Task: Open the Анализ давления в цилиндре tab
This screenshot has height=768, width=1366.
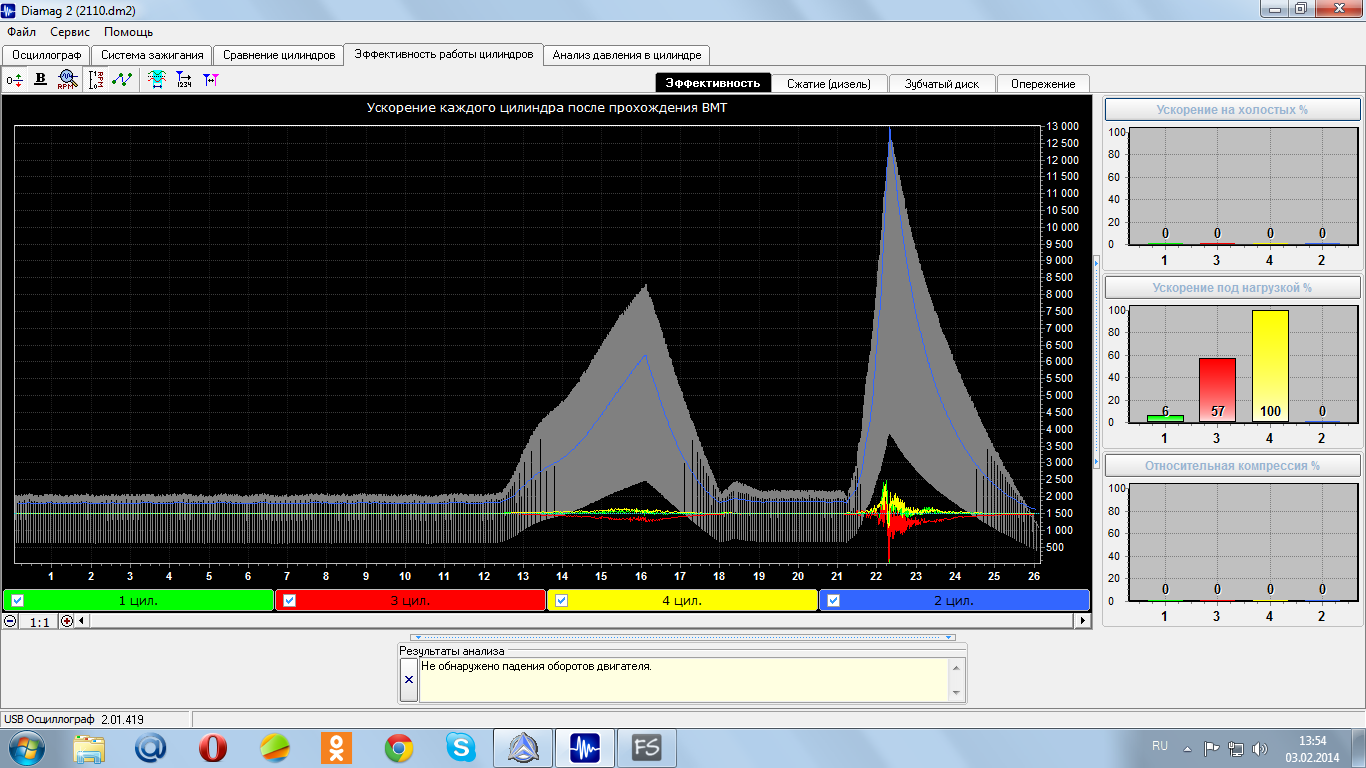Action: click(x=626, y=55)
